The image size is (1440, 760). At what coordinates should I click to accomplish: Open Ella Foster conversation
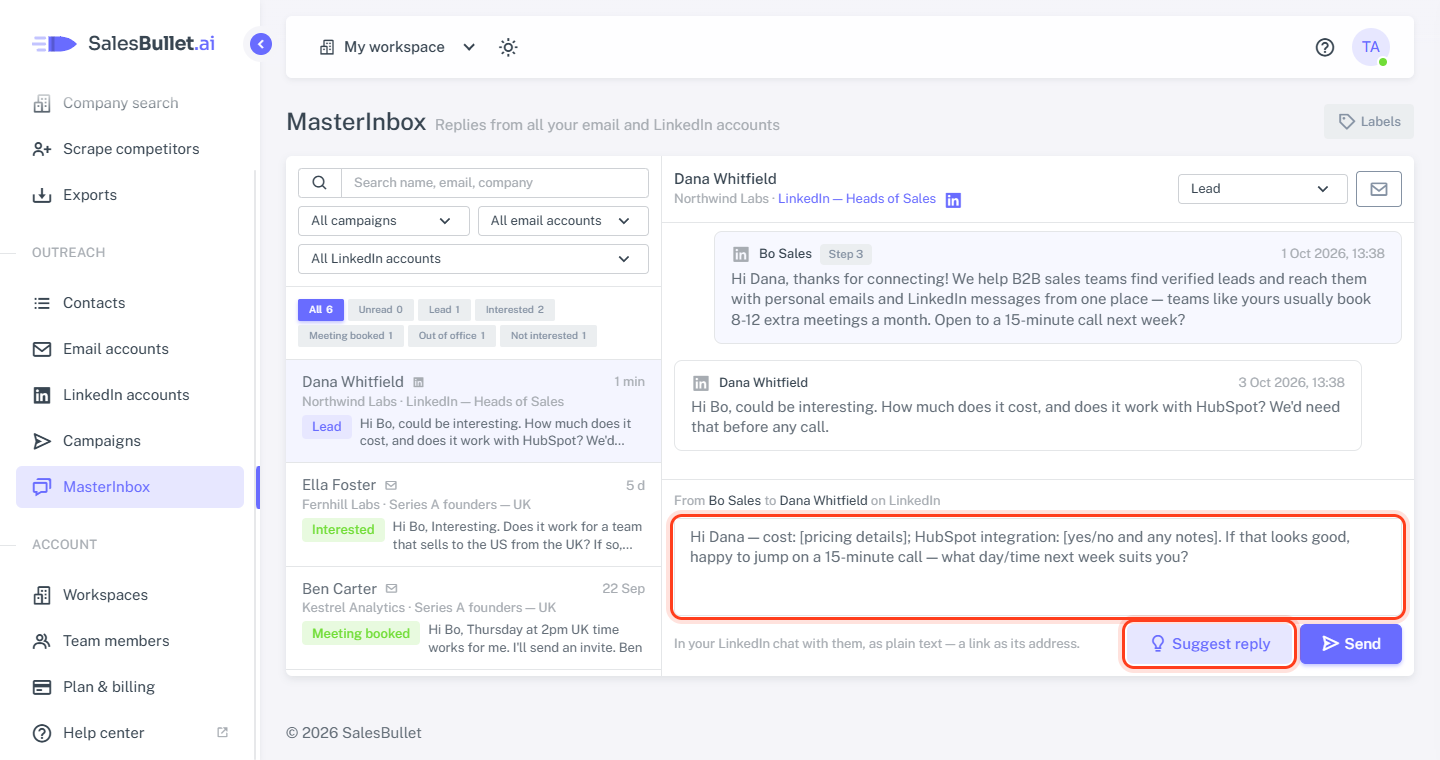pyautogui.click(x=473, y=515)
